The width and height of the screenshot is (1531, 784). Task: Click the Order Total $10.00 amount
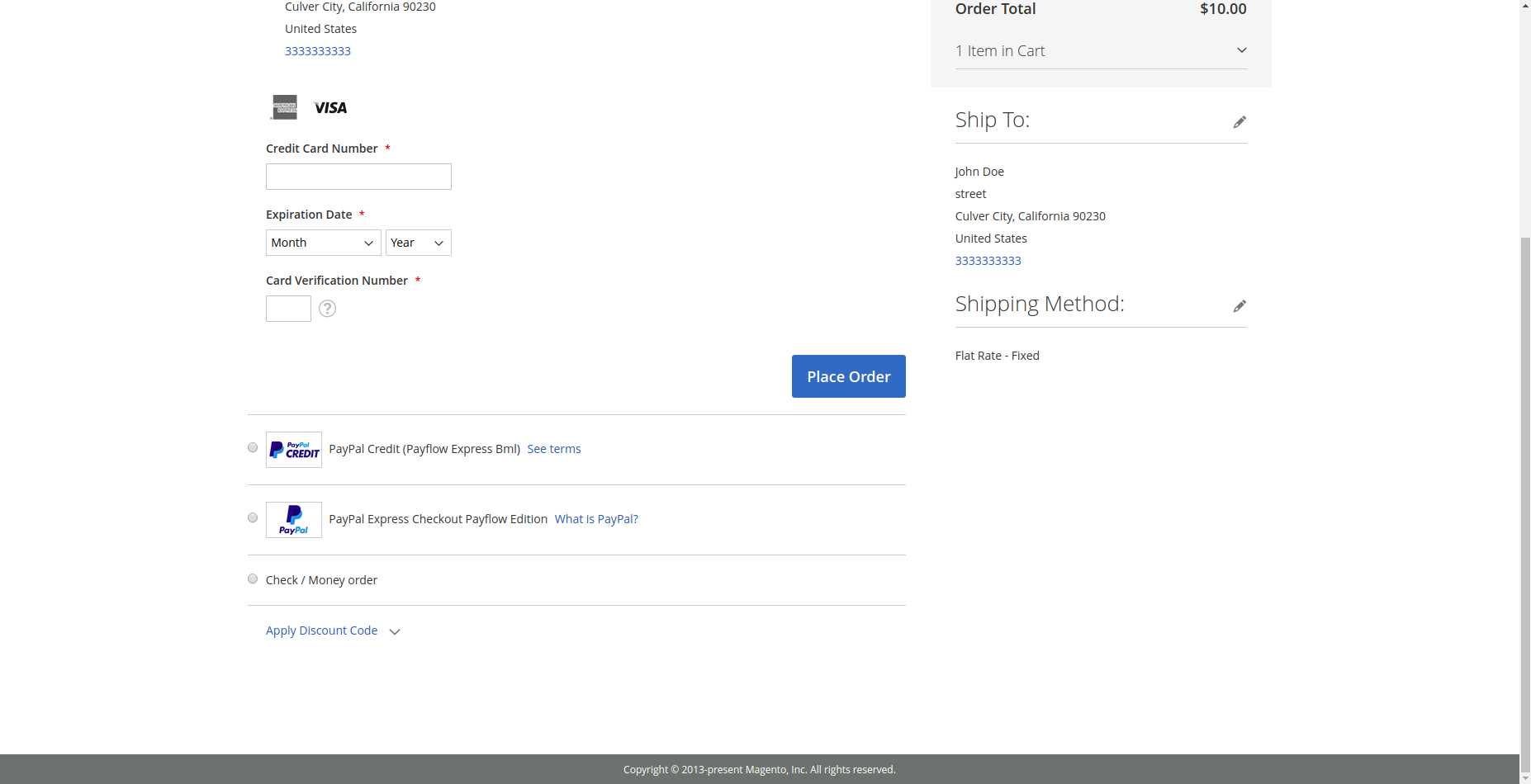pos(1223,9)
